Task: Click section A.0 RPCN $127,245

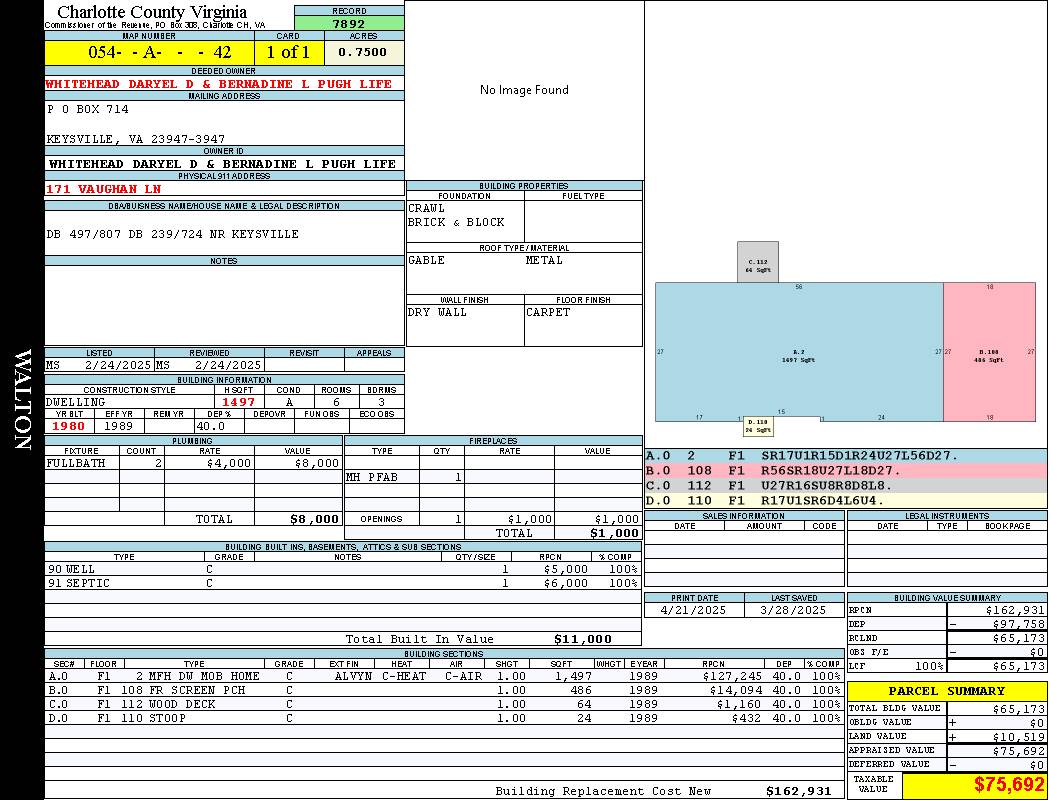Action: click(733, 677)
